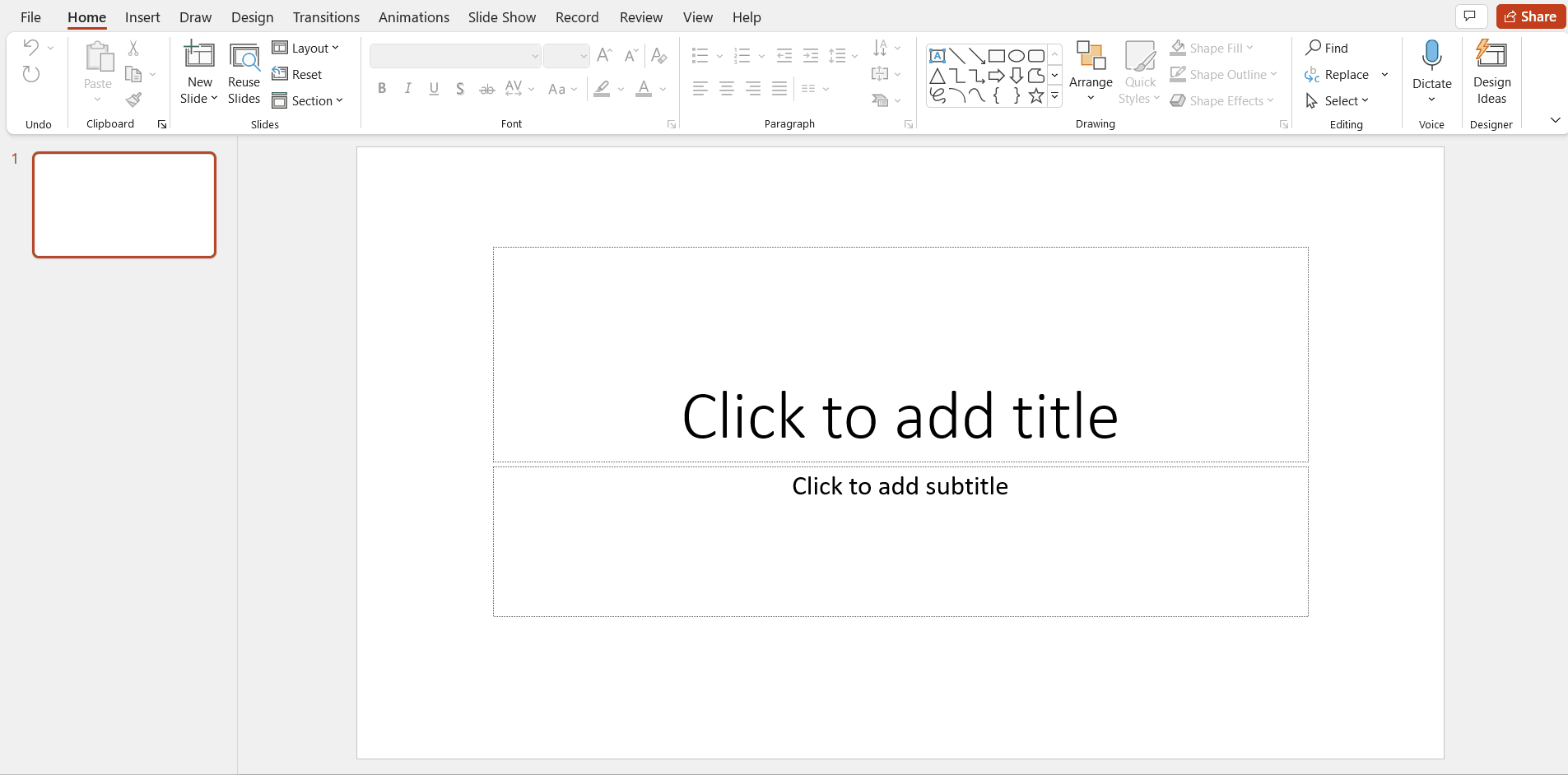This screenshot has width=1568, height=775.
Task: Switch to the Transitions tab
Action: click(x=326, y=17)
